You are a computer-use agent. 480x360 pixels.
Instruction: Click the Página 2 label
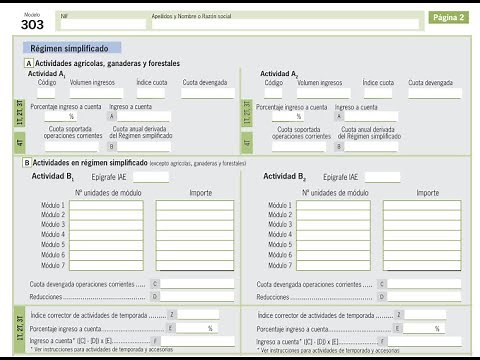[449, 17]
